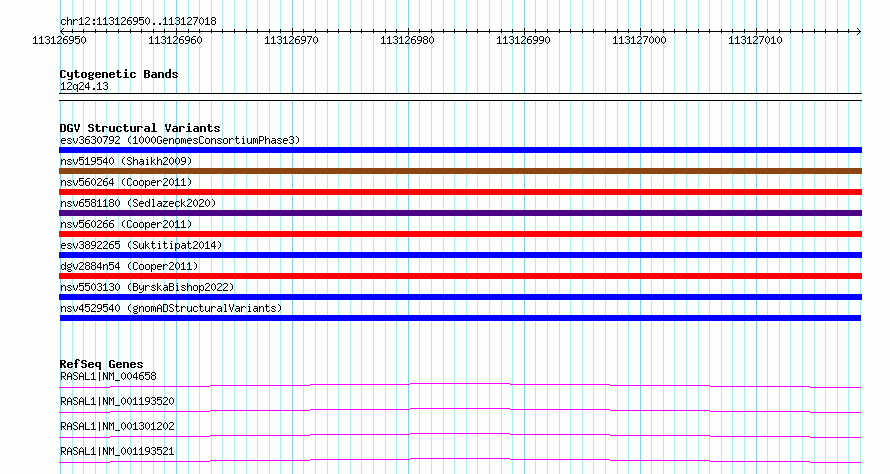890x474 pixels.
Task: Click the Cytogenetic Bands track title
Action: 119,74
